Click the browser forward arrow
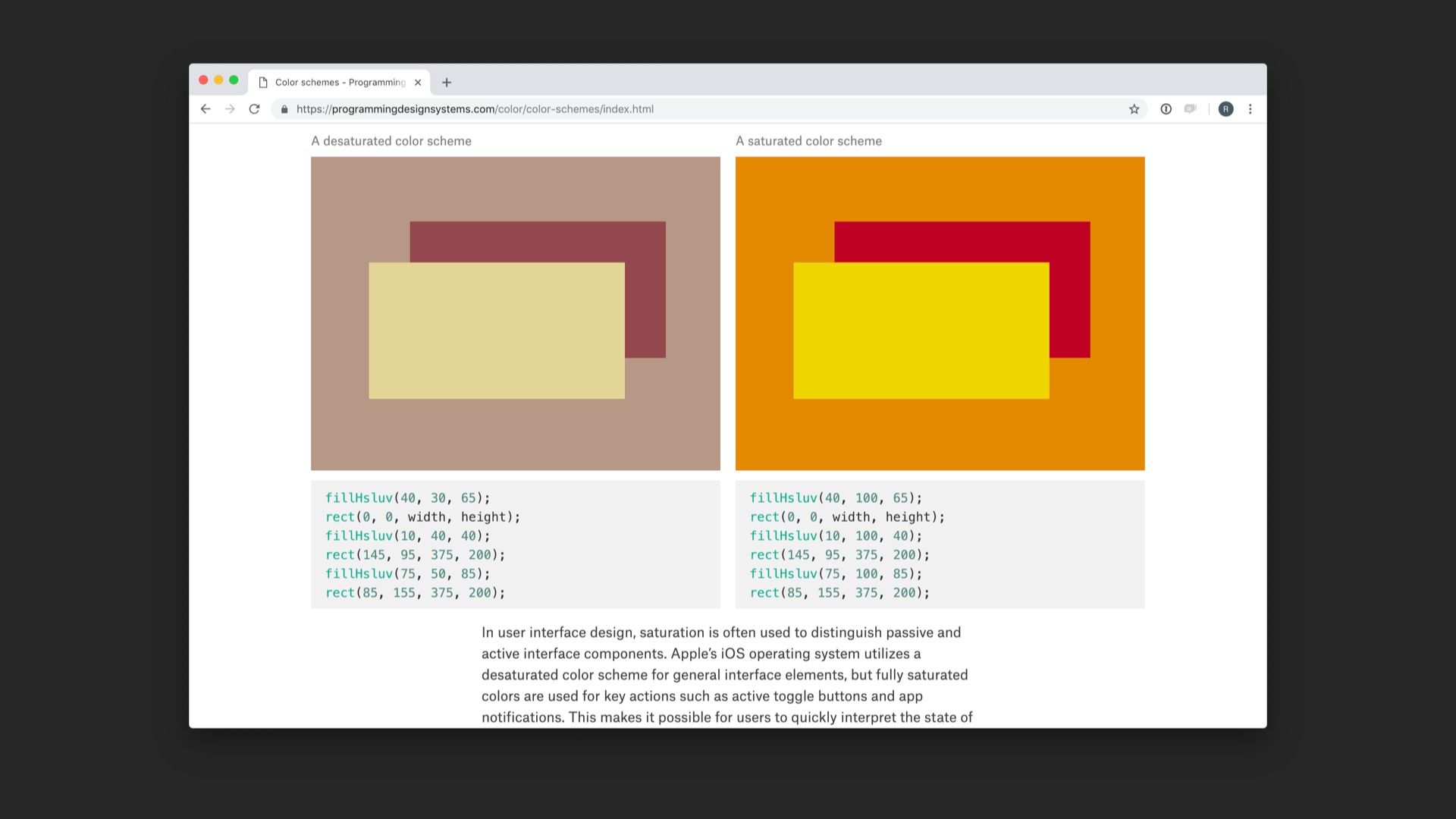The image size is (1456, 819). tap(230, 109)
